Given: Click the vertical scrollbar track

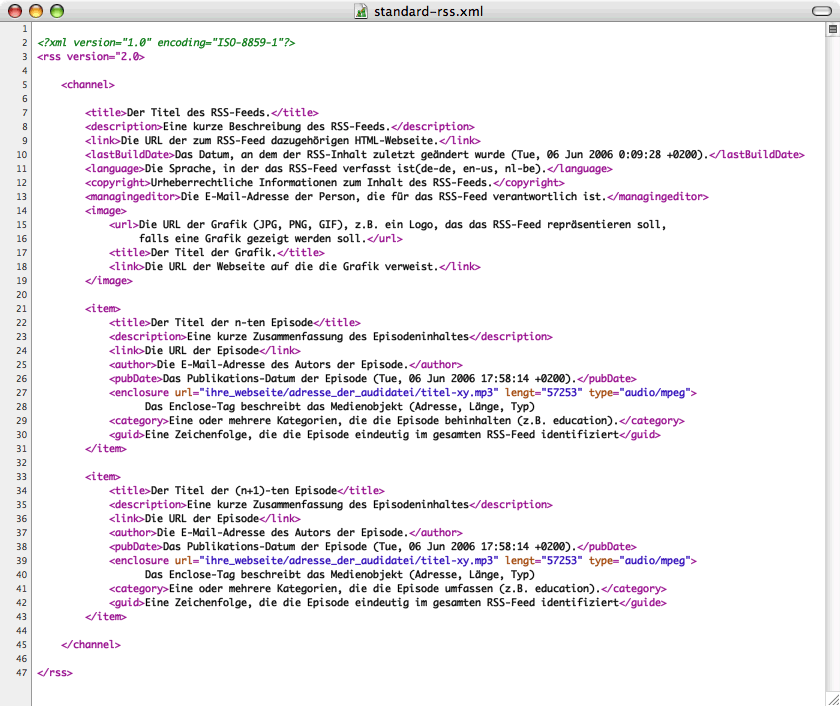Looking at the screenshot, I should [832, 360].
